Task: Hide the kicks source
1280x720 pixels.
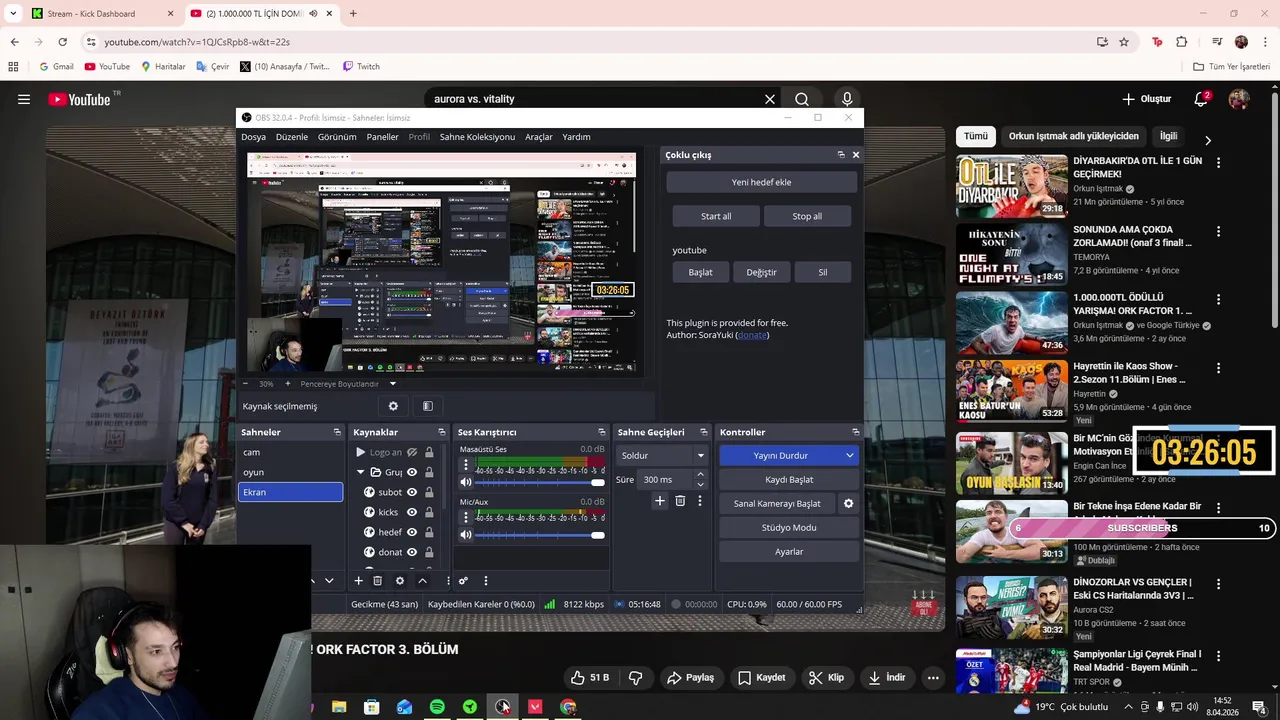Action: tap(412, 512)
